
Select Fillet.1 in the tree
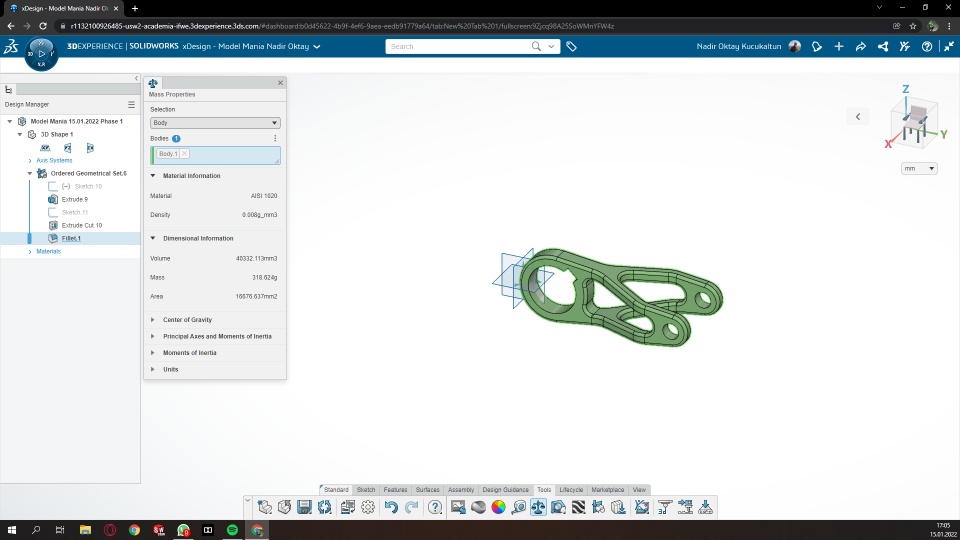point(71,239)
